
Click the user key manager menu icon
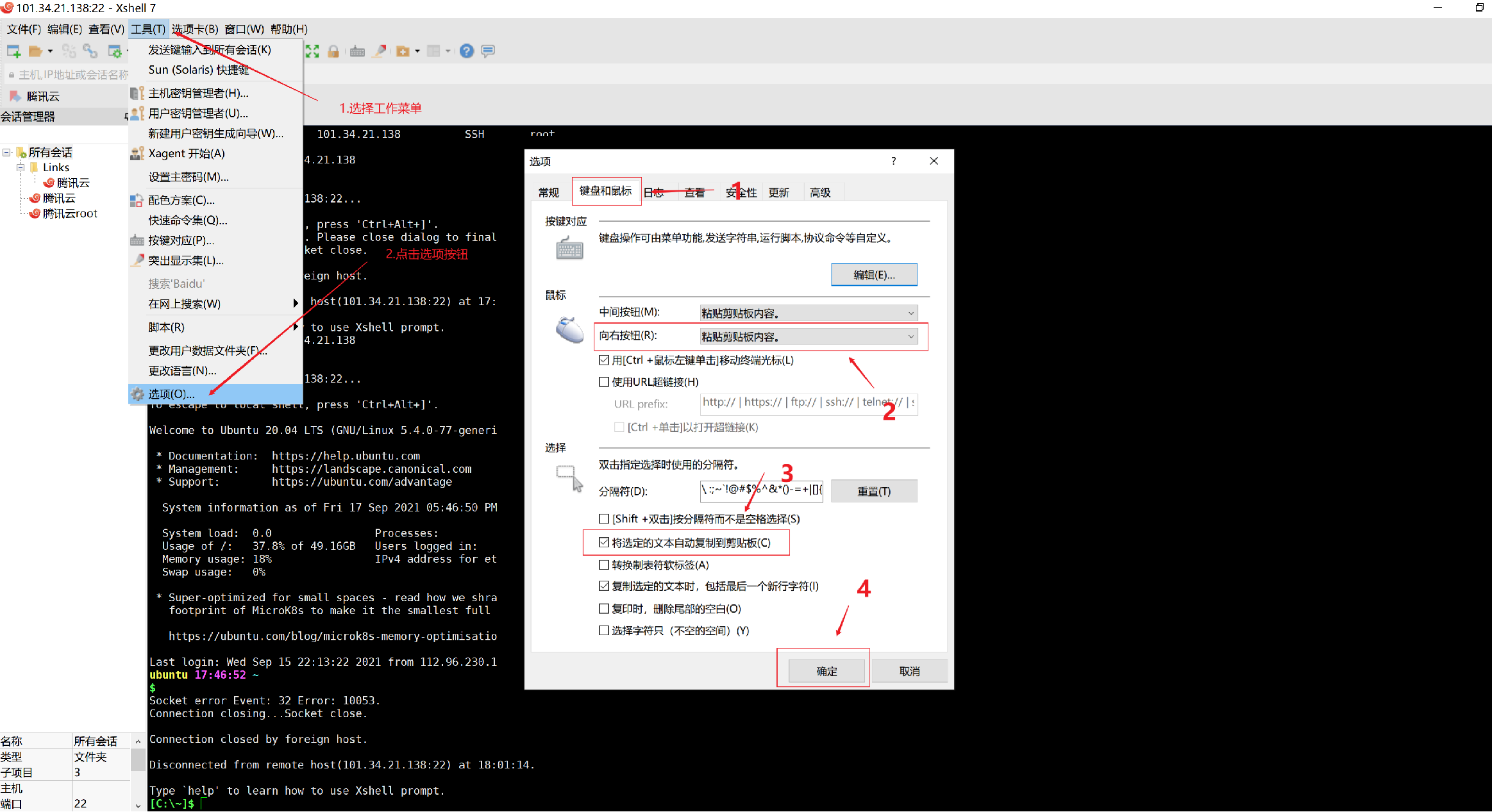[x=137, y=113]
